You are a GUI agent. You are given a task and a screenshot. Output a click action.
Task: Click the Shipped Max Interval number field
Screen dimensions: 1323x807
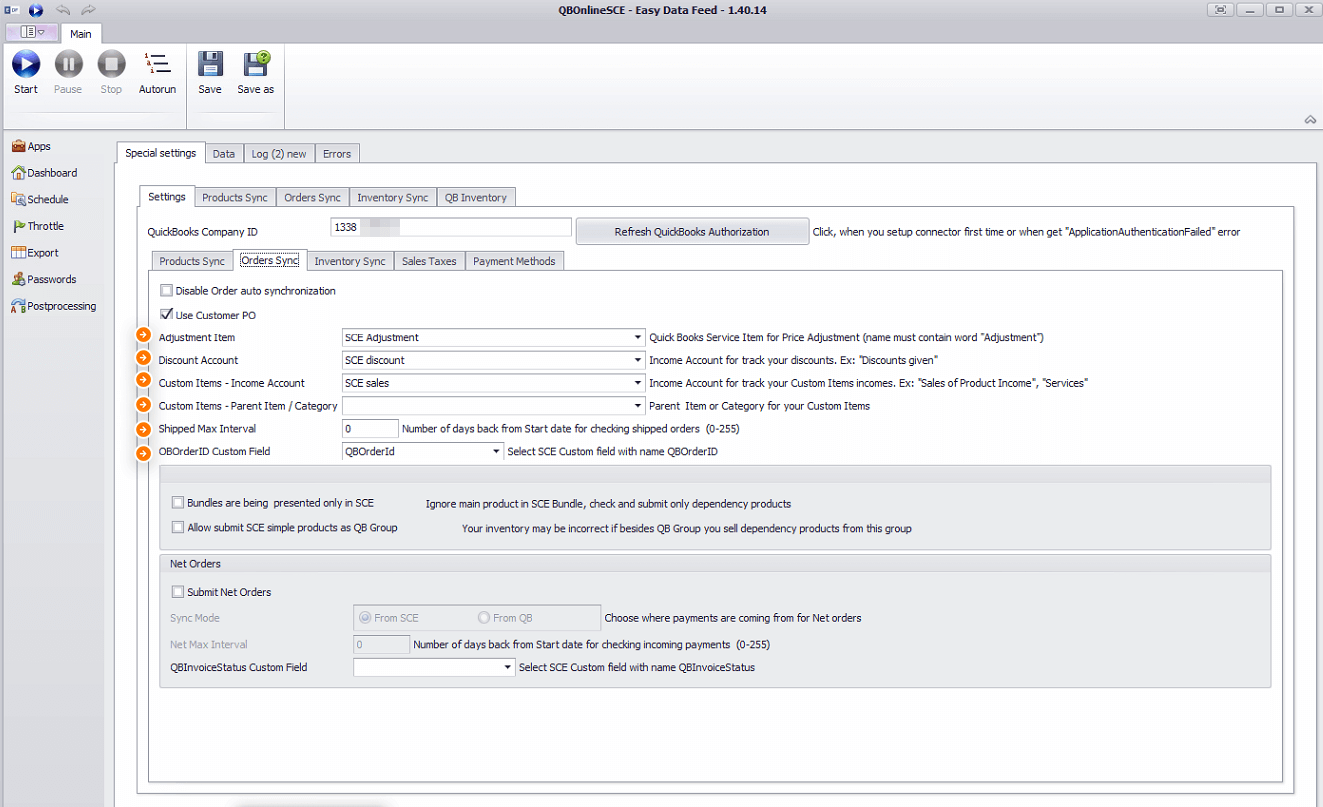[x=370, y=429]
